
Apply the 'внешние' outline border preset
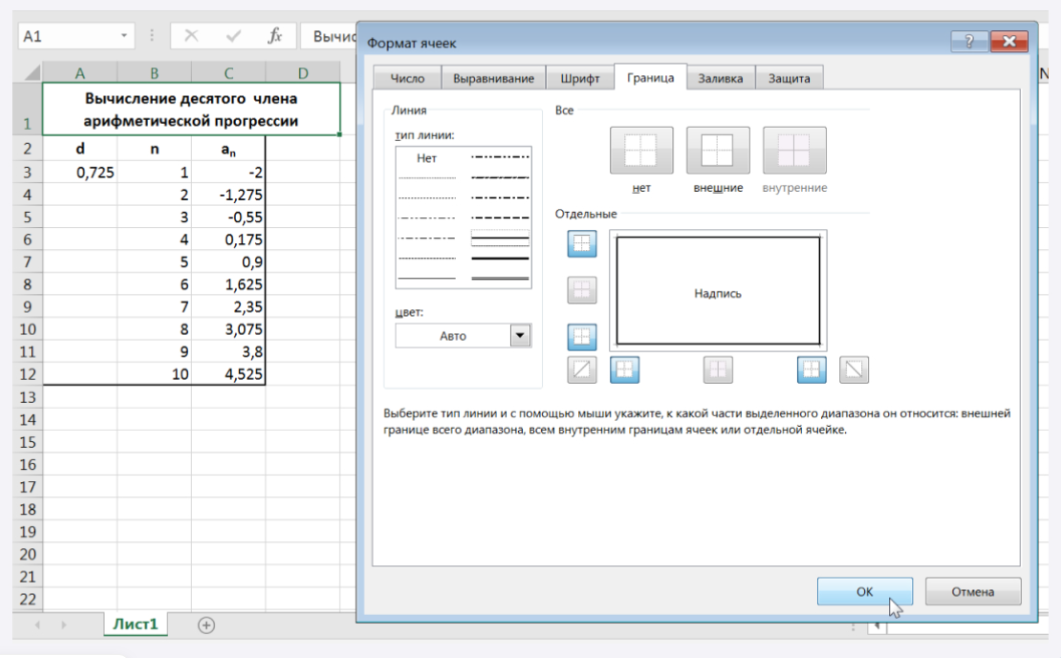717,151
